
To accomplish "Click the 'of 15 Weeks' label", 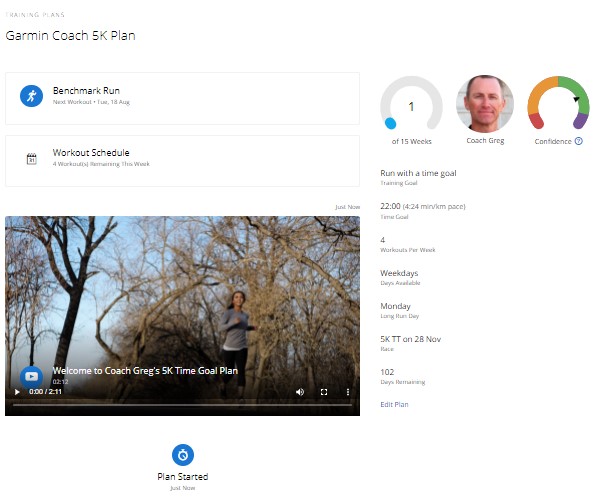I will 412,141.
